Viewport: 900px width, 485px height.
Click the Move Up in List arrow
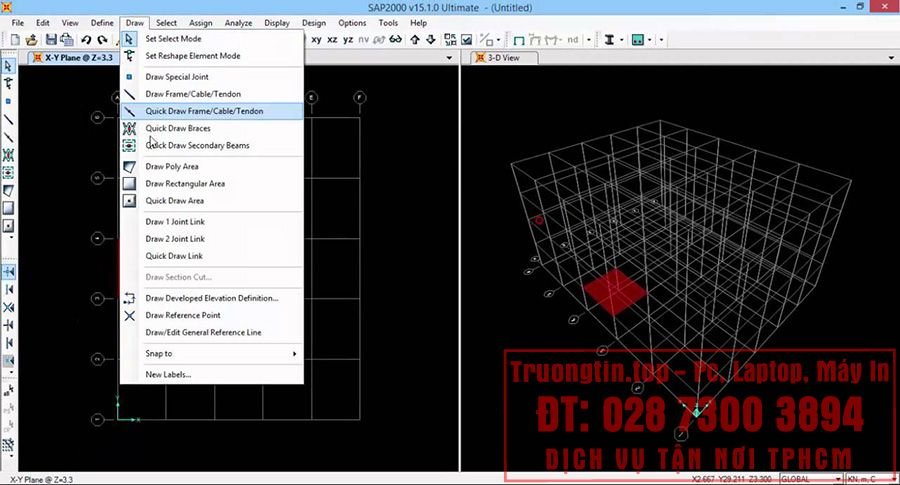pyautogui.click(x=415, y=40)
